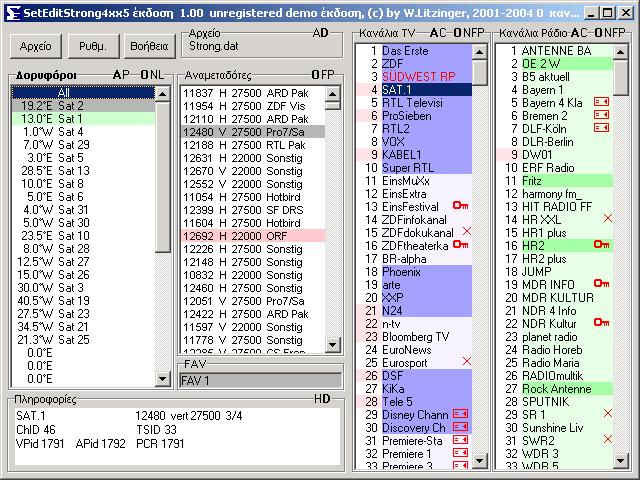Click the key icon beside ZDFtheaterka
This screenshot has width=640, height=480.
coord(461,244)
